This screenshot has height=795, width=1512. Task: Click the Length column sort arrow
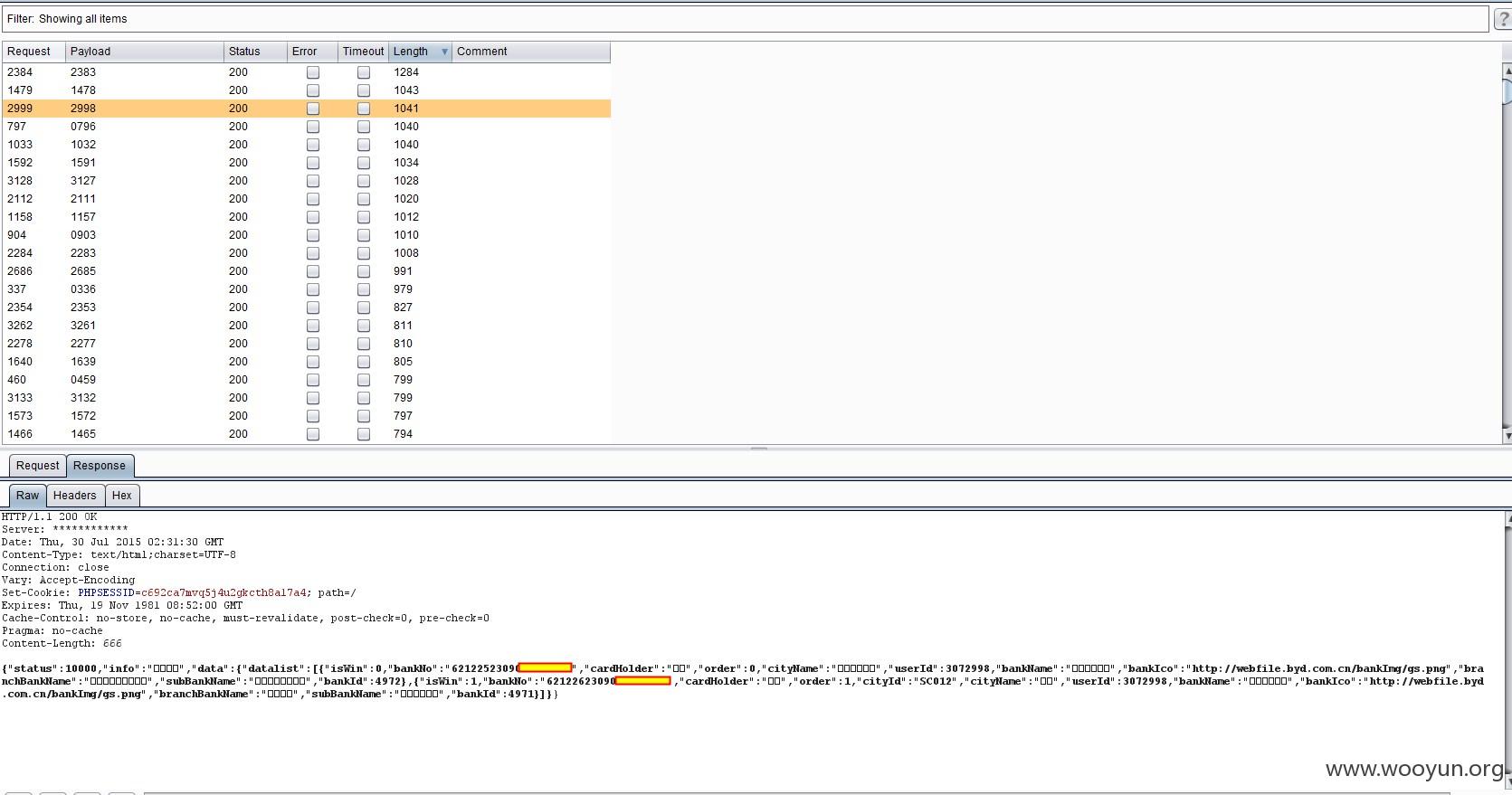[444, 52]
